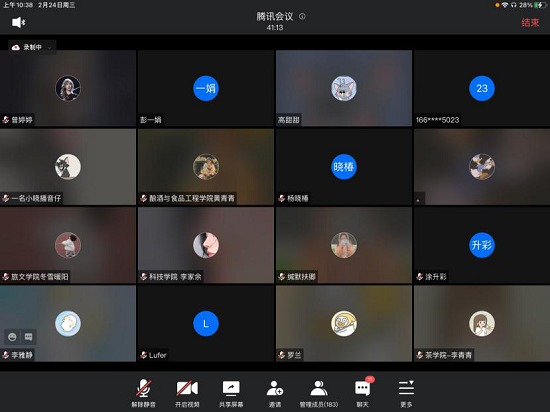Select 罗兰's cartoon avatar
This screenshot has width=550, height=412.
coord(344,324)
